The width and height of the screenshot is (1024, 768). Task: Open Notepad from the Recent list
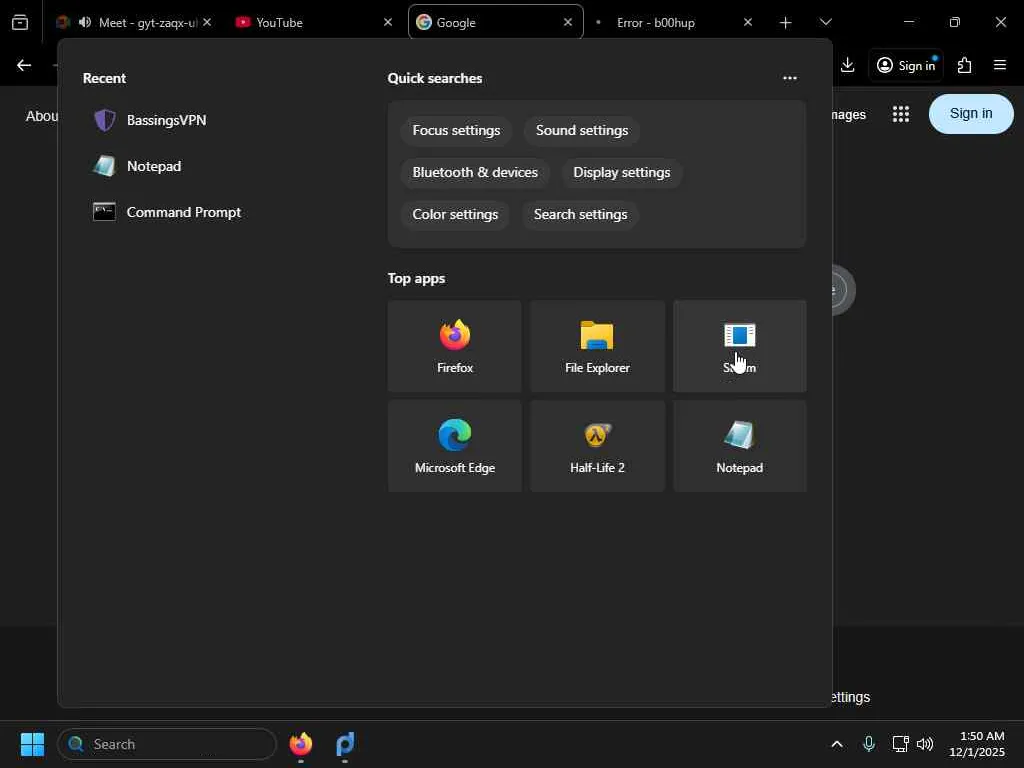tap(137, 166)
